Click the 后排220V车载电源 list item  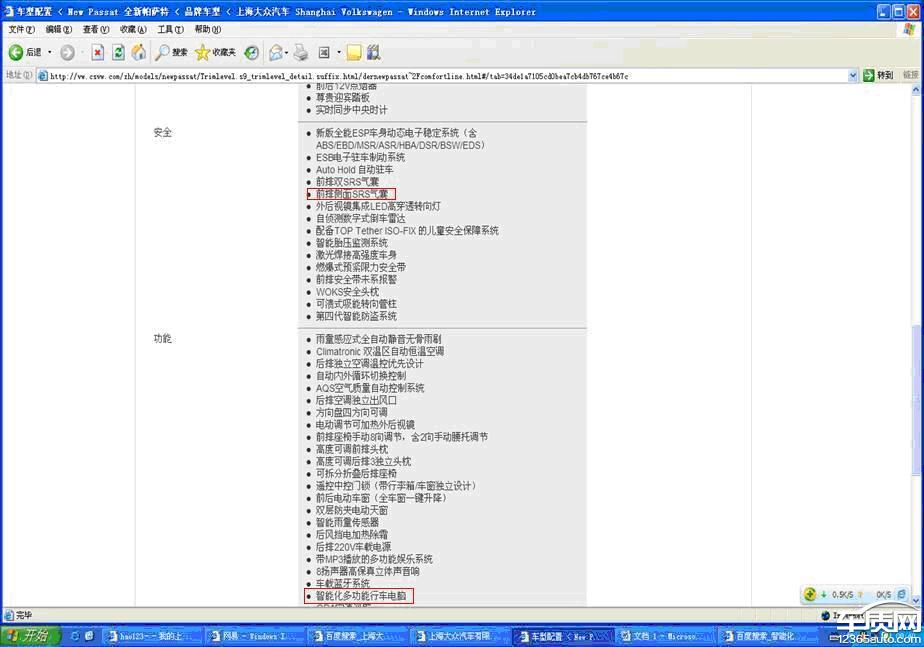point(353,547)
